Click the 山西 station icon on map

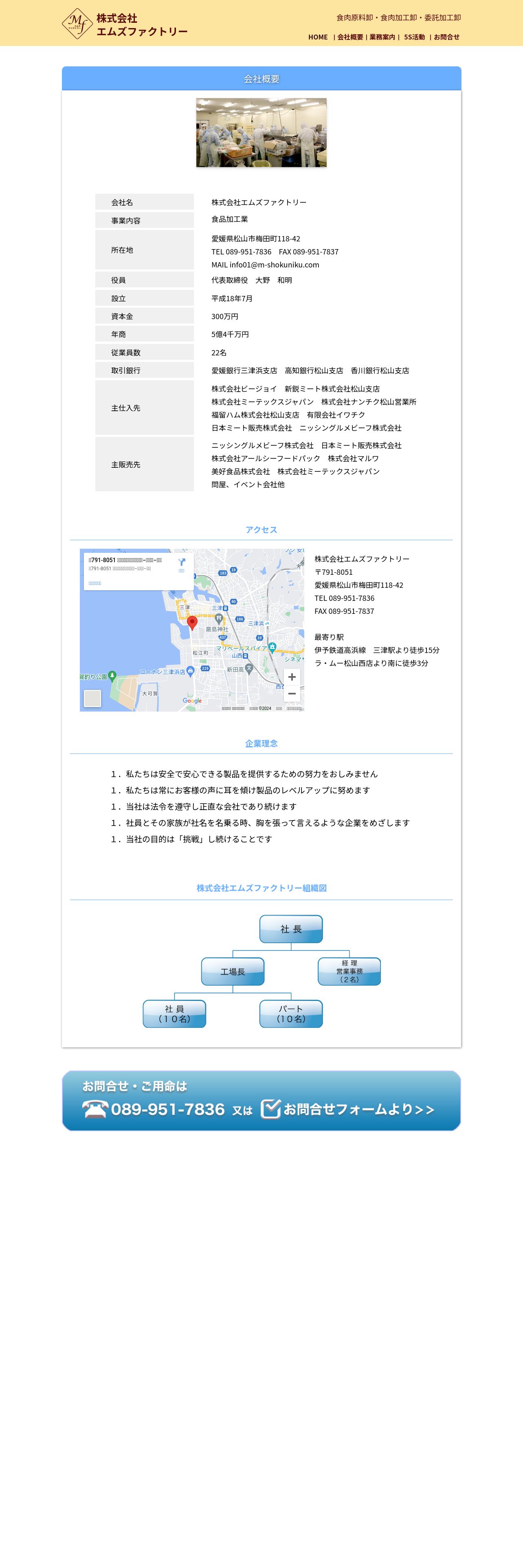tap(245, 655)
